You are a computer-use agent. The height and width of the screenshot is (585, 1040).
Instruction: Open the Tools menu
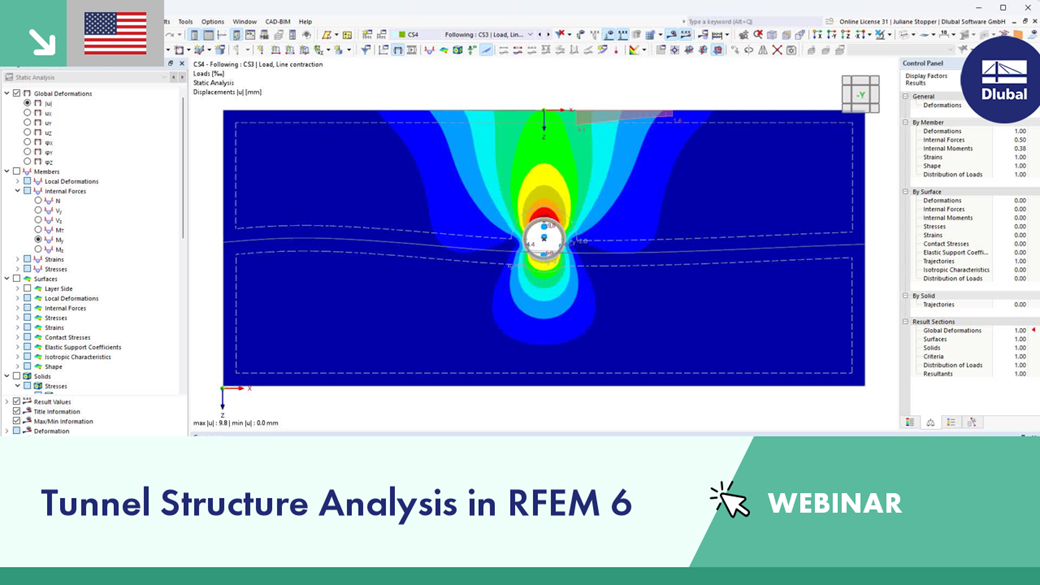pos(185,21)
